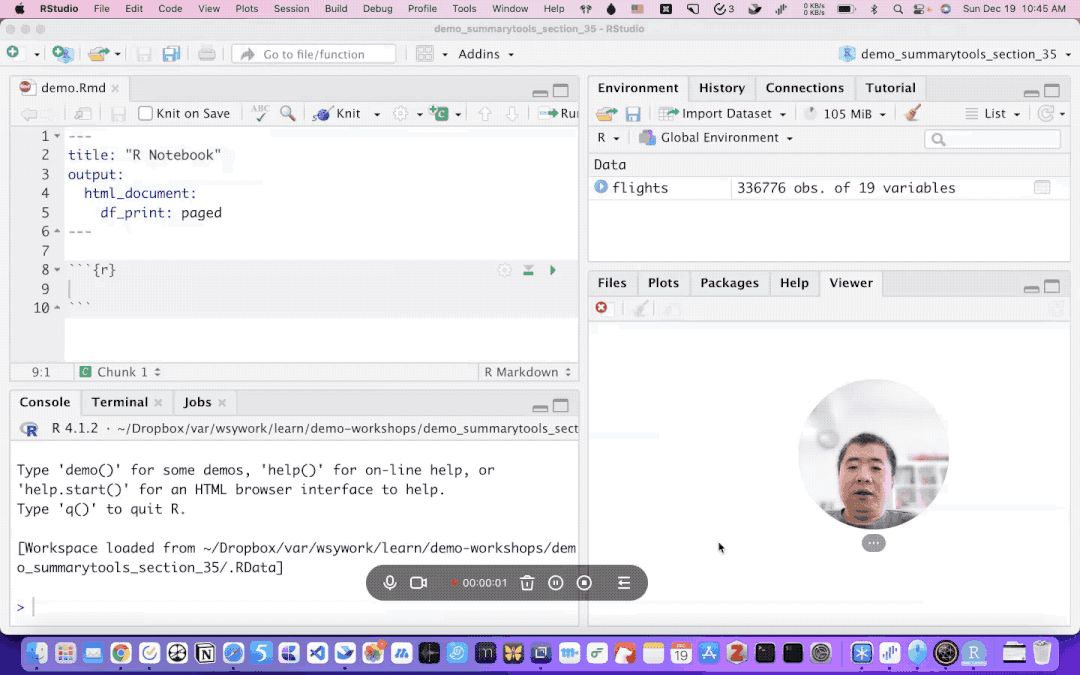Load workspace folder icon in Environment
Screen dimensions: 1080x675
607,114
